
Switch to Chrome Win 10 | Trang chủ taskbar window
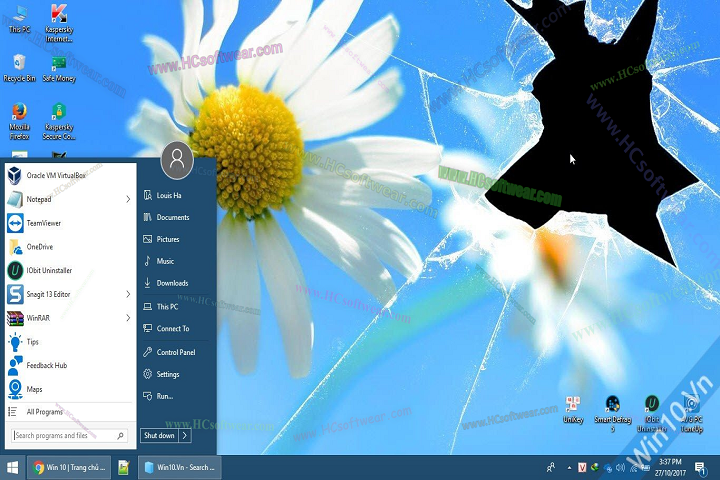point(69,468)
